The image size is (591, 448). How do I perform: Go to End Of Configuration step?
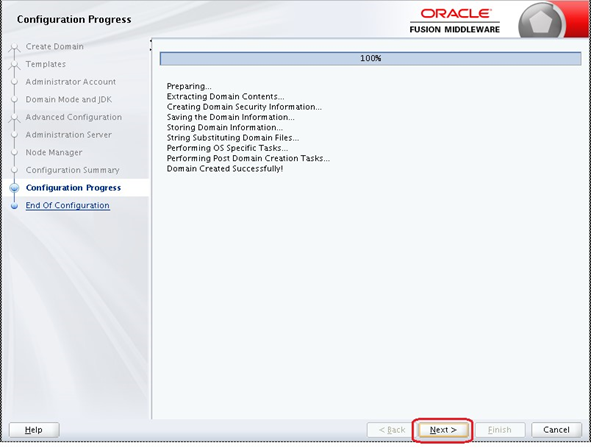[67, 205]
